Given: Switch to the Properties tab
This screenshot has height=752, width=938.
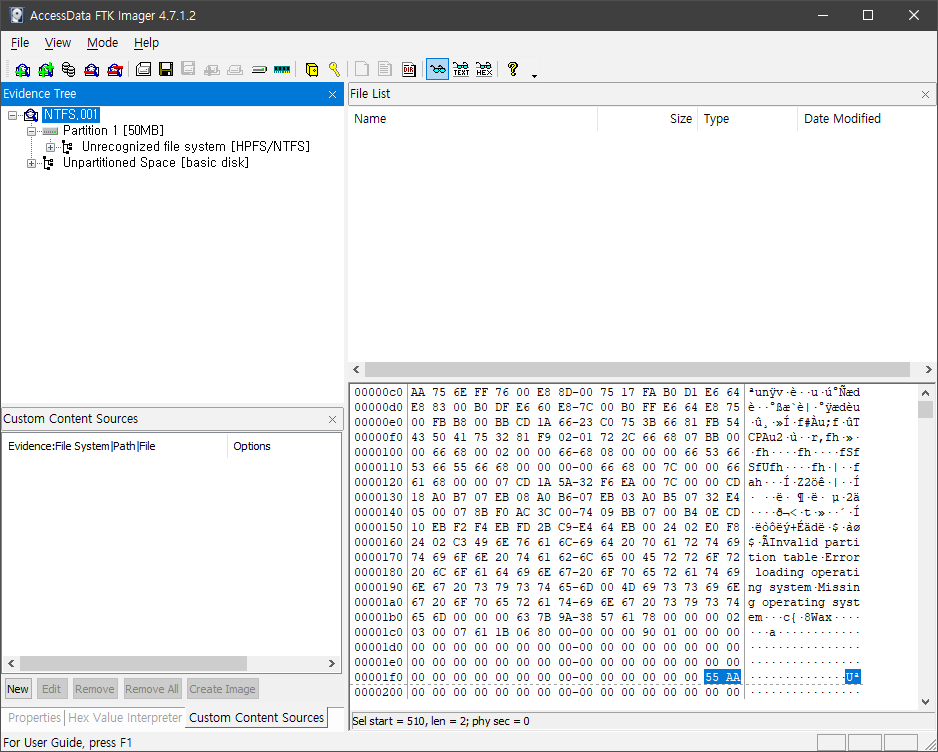Looking at the screenshot, I should point(34,717).
